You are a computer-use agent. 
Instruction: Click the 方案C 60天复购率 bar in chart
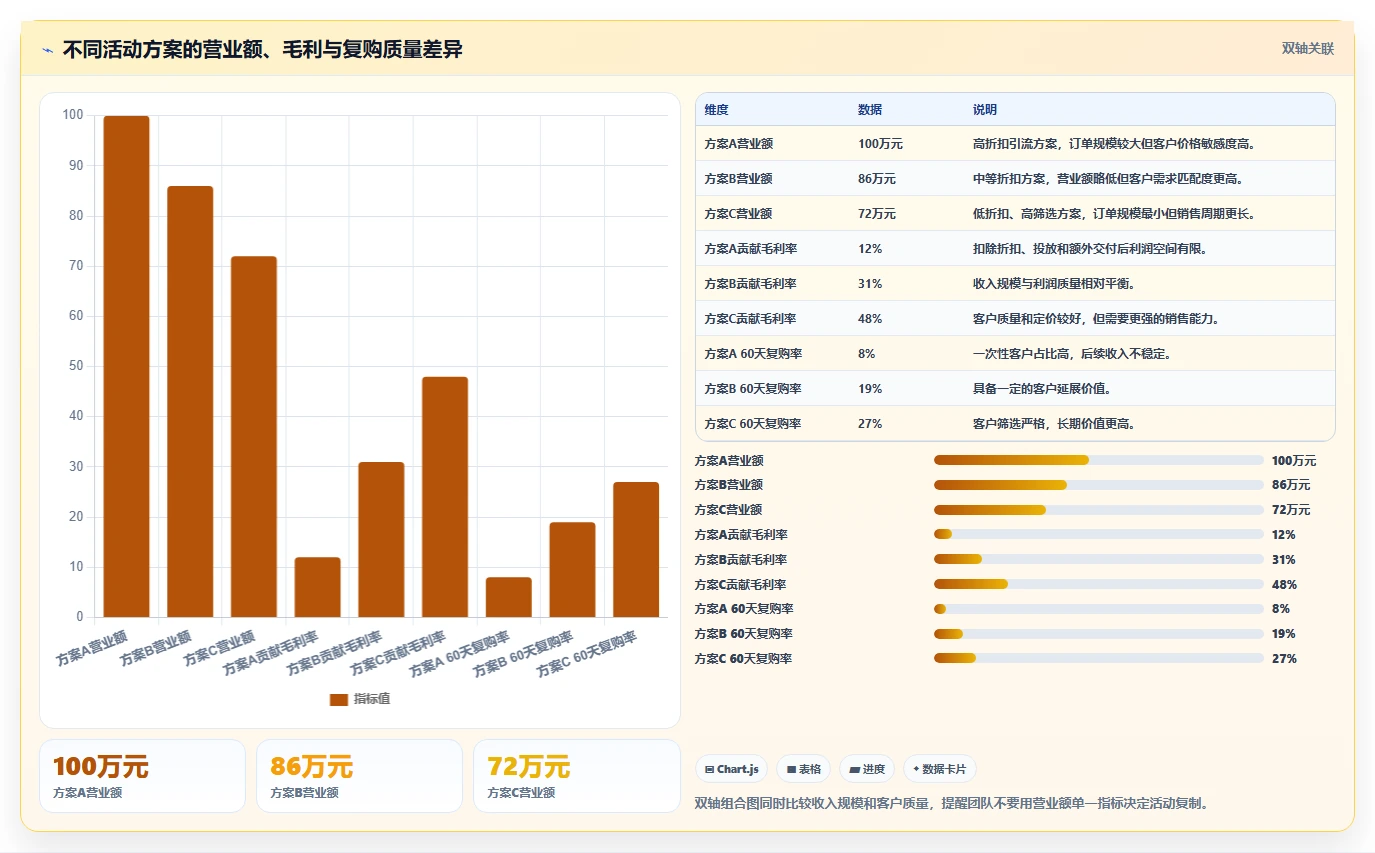(x=636, y=549)
